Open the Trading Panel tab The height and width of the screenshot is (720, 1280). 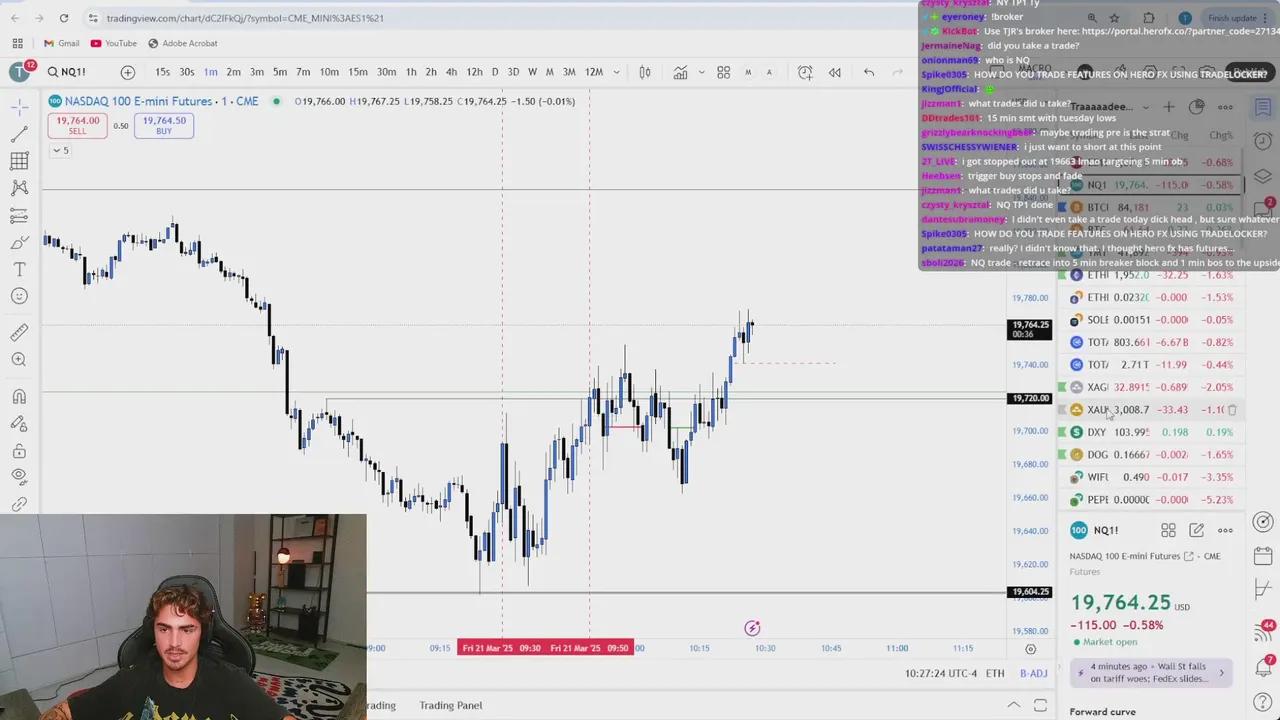click(x=451, y=705)
